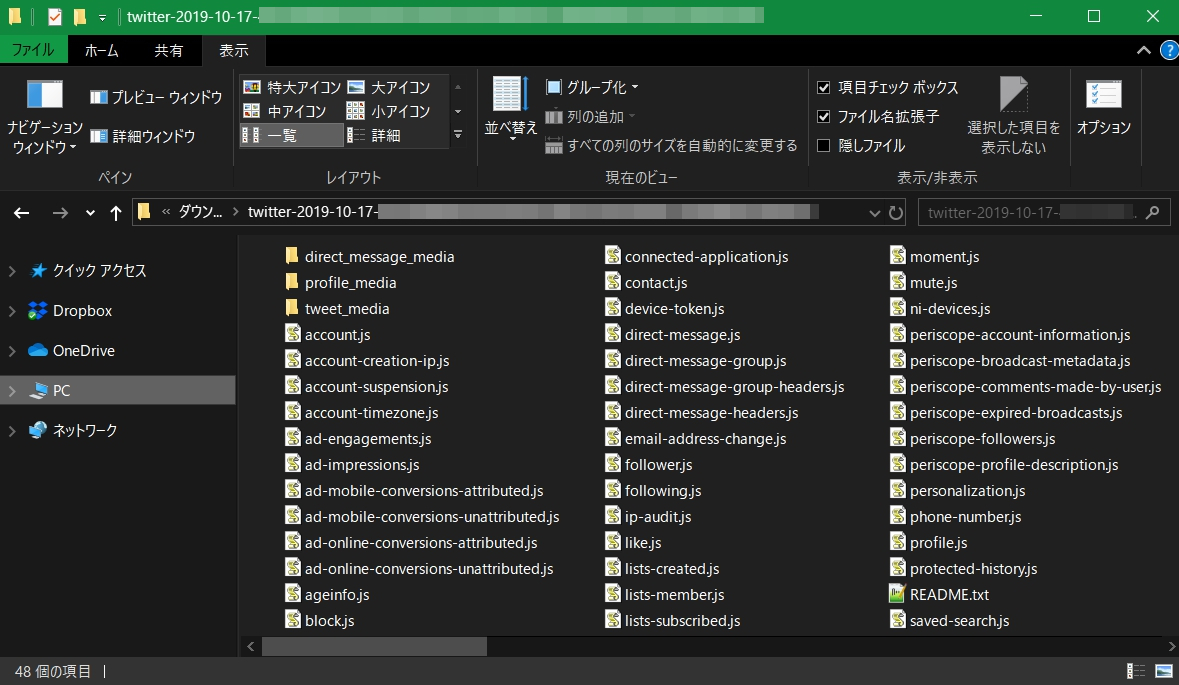
Task: Select the phone-number.js file
Action: tap(956, 517)
